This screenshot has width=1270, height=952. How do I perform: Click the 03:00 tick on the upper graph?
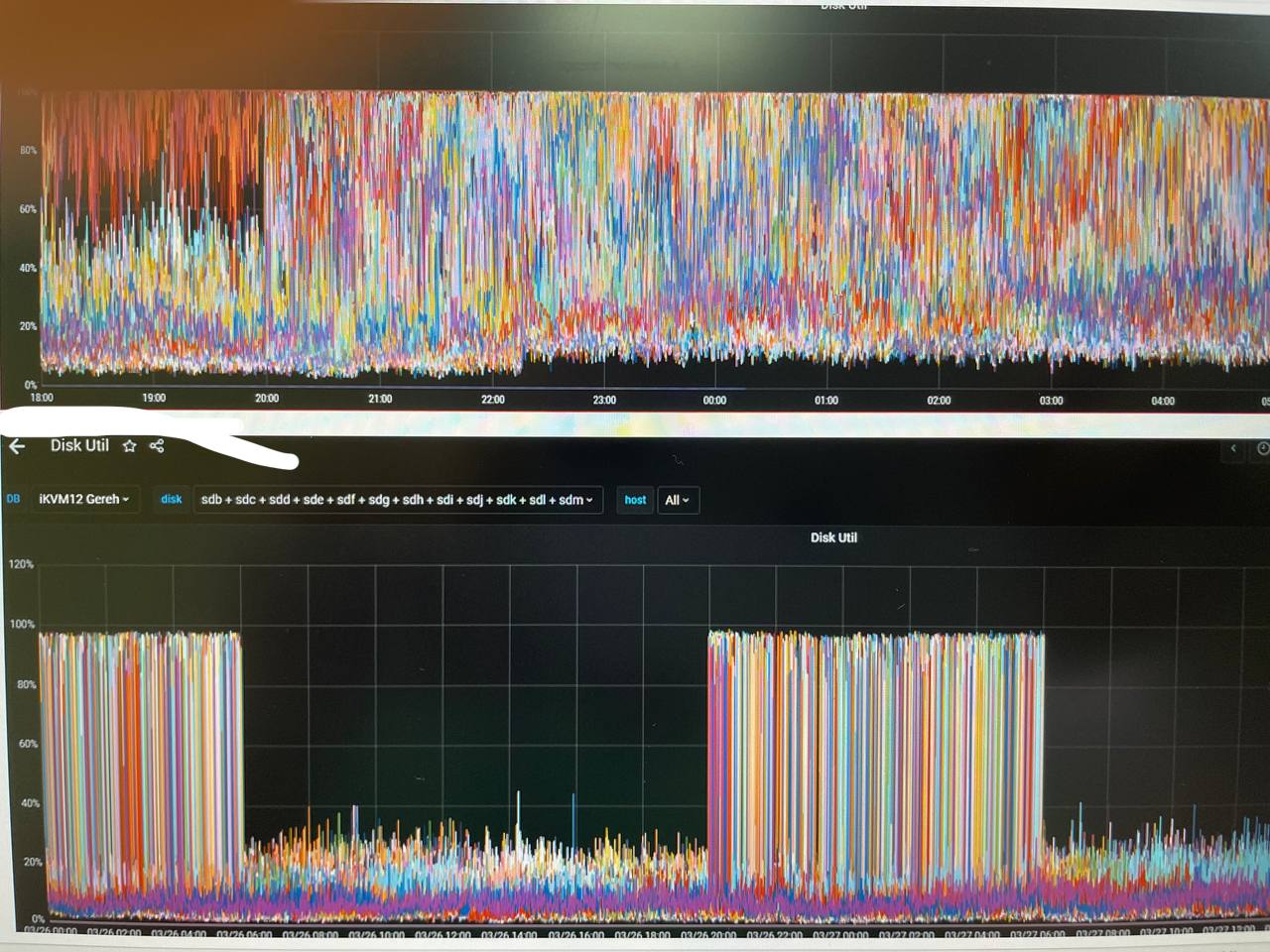(1051, 401)
